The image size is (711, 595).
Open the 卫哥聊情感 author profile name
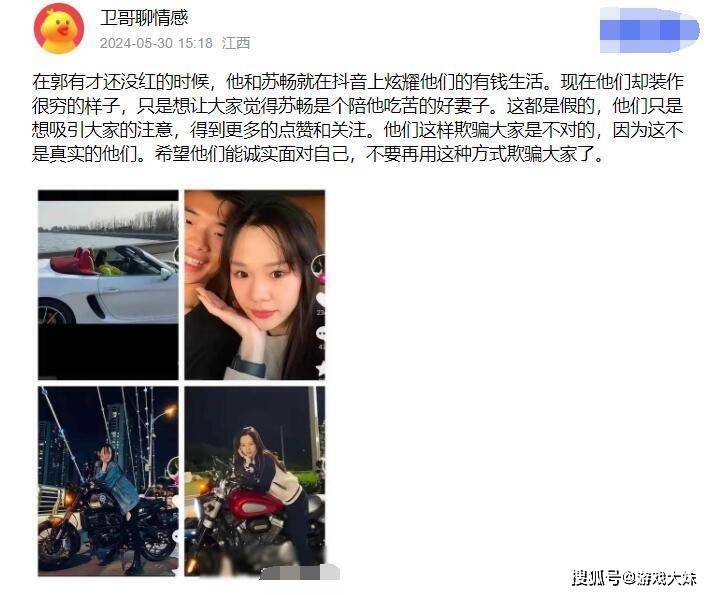click(144, 18)
